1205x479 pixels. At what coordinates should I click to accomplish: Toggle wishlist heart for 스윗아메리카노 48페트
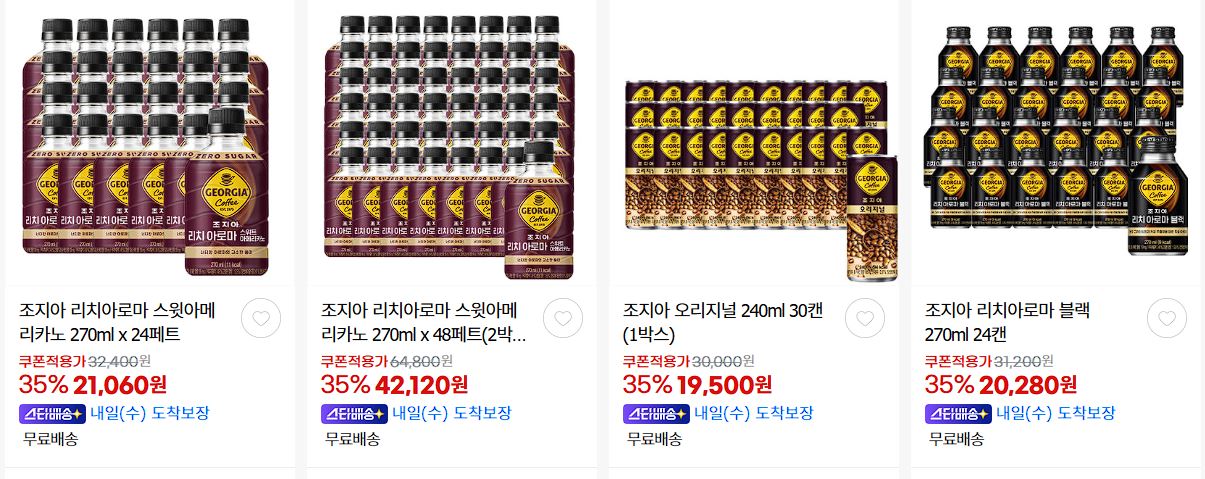[563, 318]
